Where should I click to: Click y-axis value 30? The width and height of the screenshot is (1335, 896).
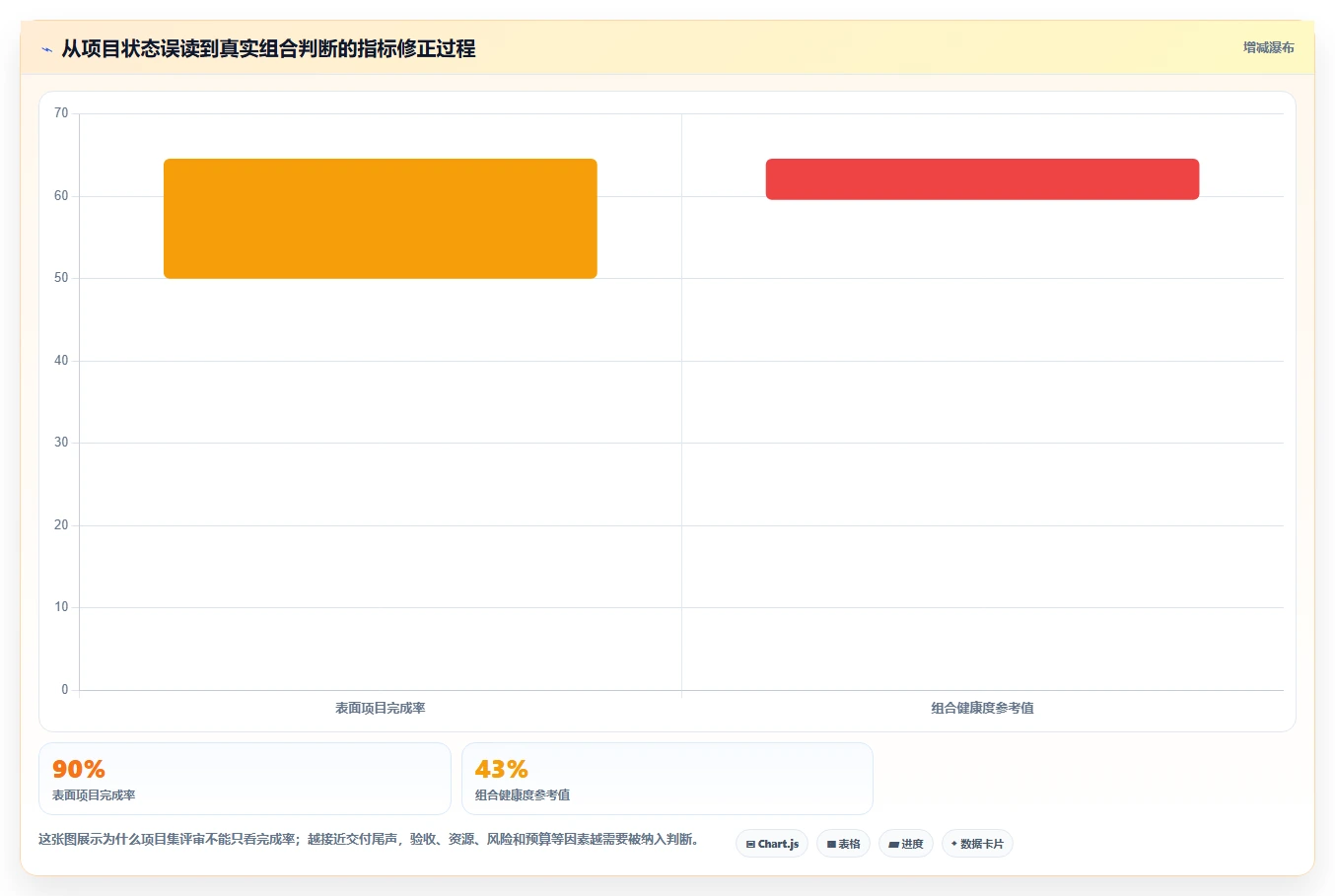[x=61, y=443]
